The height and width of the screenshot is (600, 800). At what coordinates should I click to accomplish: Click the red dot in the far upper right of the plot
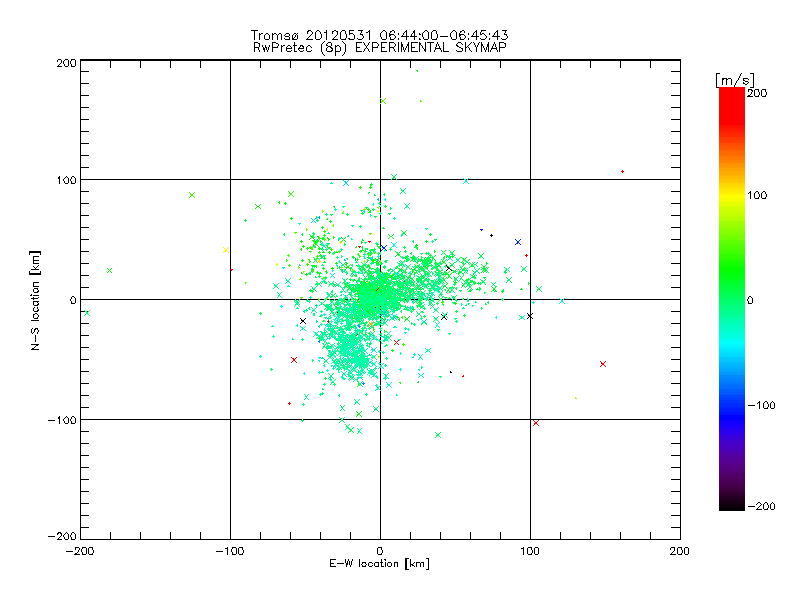tap(622, 171)
